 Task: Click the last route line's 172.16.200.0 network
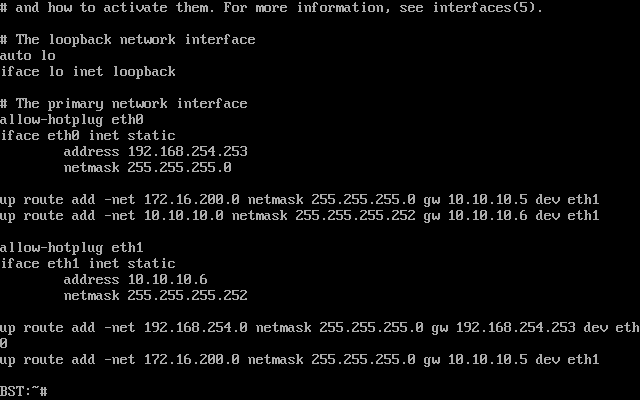192,360
